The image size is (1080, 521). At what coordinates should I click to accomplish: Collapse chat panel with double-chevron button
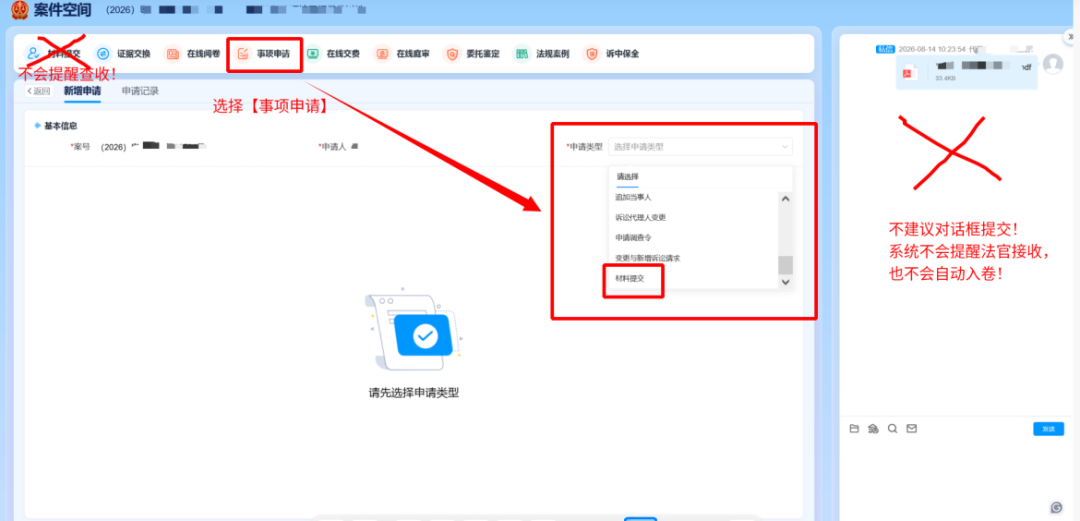1068,38
